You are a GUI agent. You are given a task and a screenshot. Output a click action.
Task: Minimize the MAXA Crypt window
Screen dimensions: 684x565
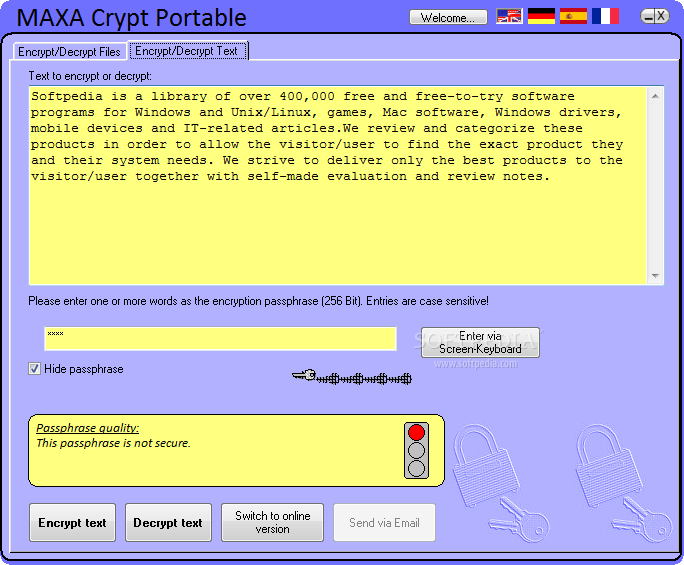point(648,17)
